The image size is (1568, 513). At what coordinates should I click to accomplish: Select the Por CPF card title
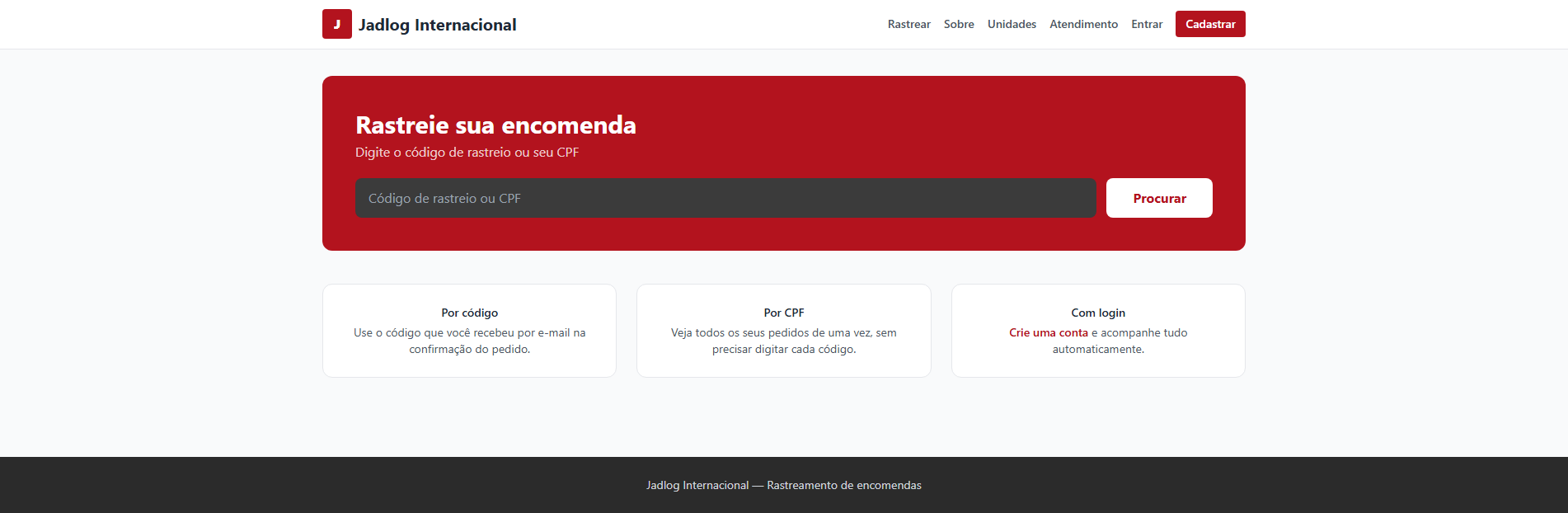coord(784,313)
